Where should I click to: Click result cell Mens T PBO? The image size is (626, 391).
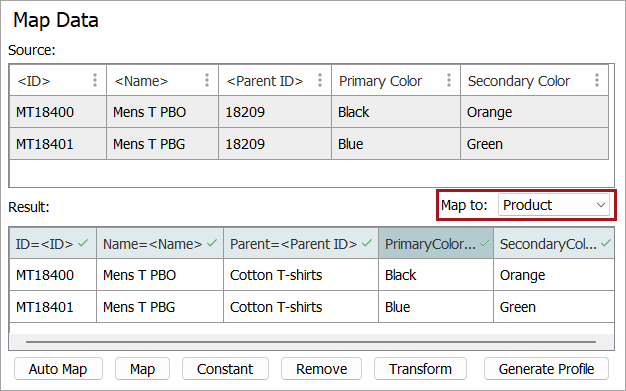point(160,275)
